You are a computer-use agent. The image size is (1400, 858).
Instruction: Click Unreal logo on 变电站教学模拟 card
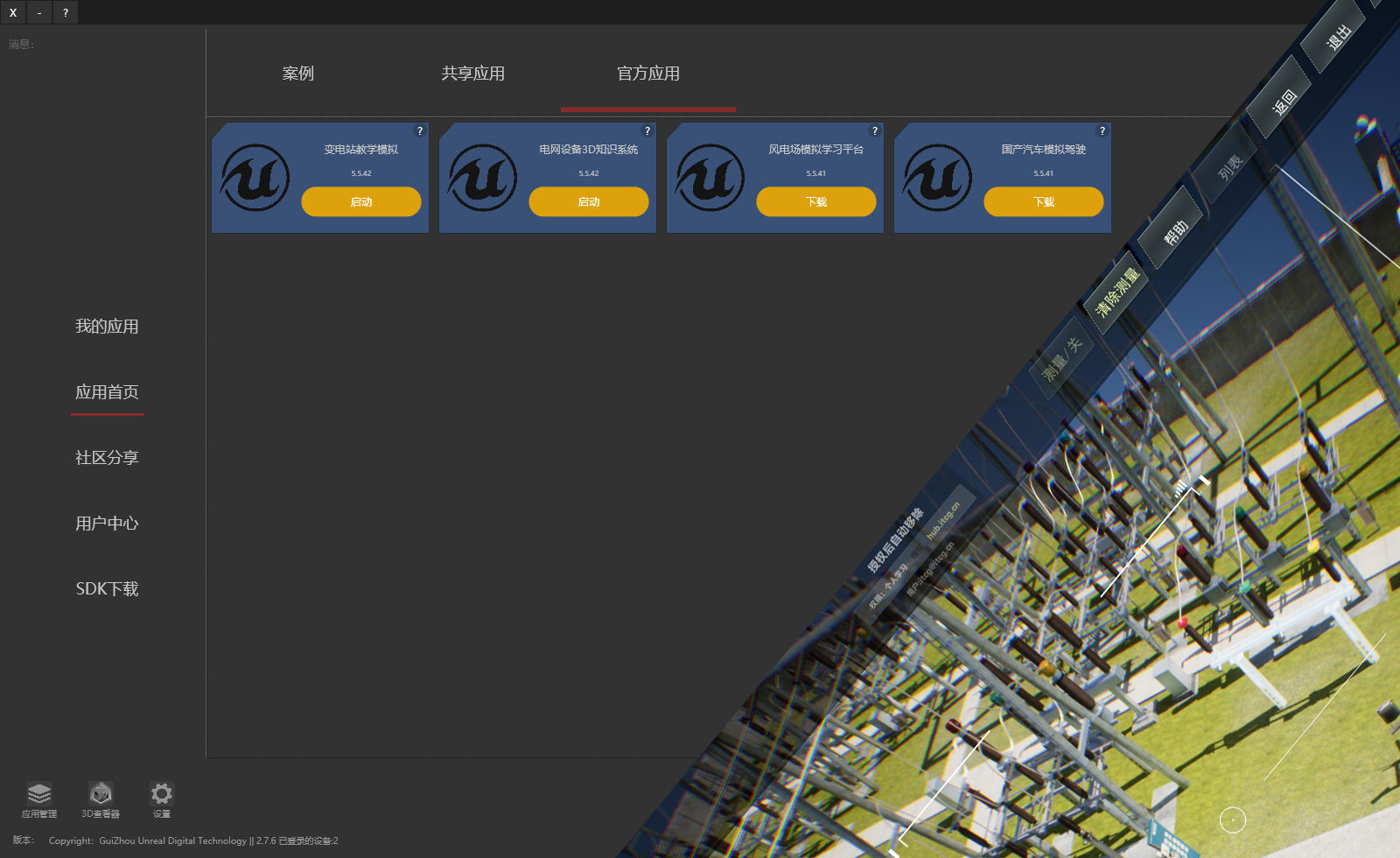[x=255, y=178]
